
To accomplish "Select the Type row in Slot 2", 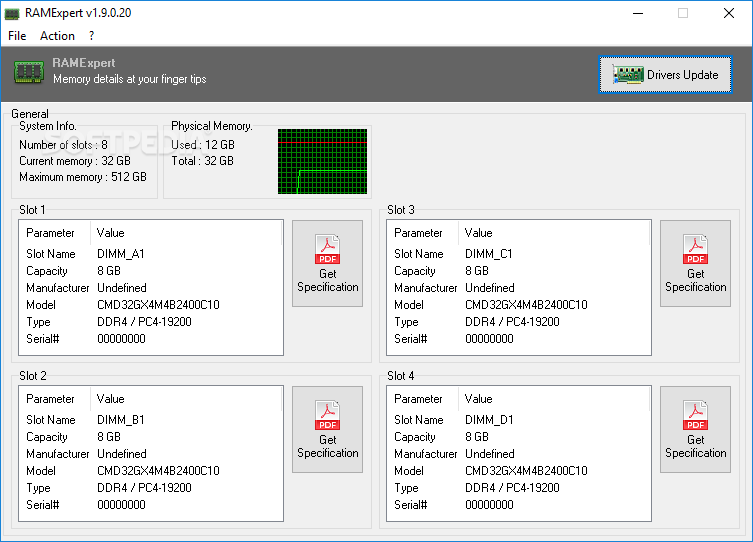I will (x=150, y=488).
